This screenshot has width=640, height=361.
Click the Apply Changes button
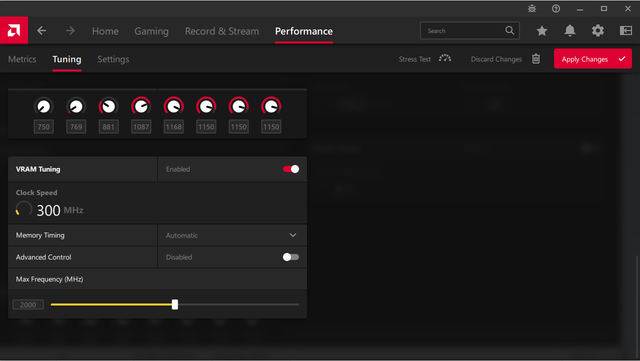pyautogui.click(x=593, y=59)
